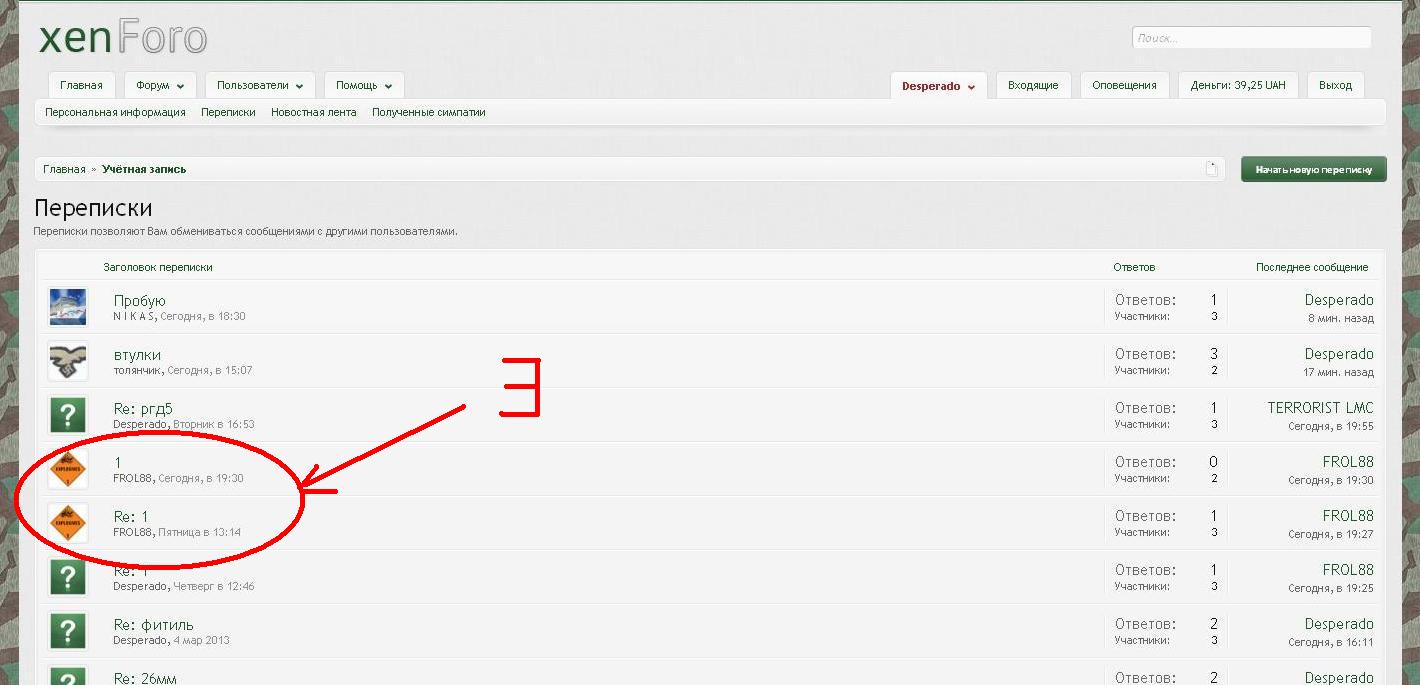Open the Desperado account dropdown
The height and width of the screenshot is (685, 1420).
(938, 86)
